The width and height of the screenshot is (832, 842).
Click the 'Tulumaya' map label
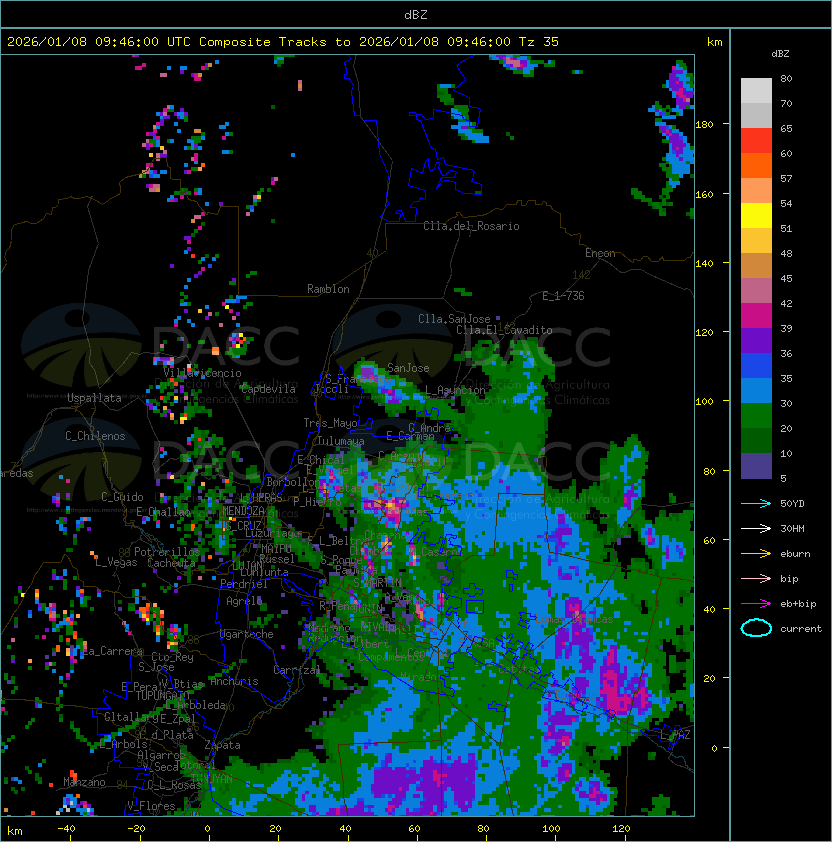(341, 441)
